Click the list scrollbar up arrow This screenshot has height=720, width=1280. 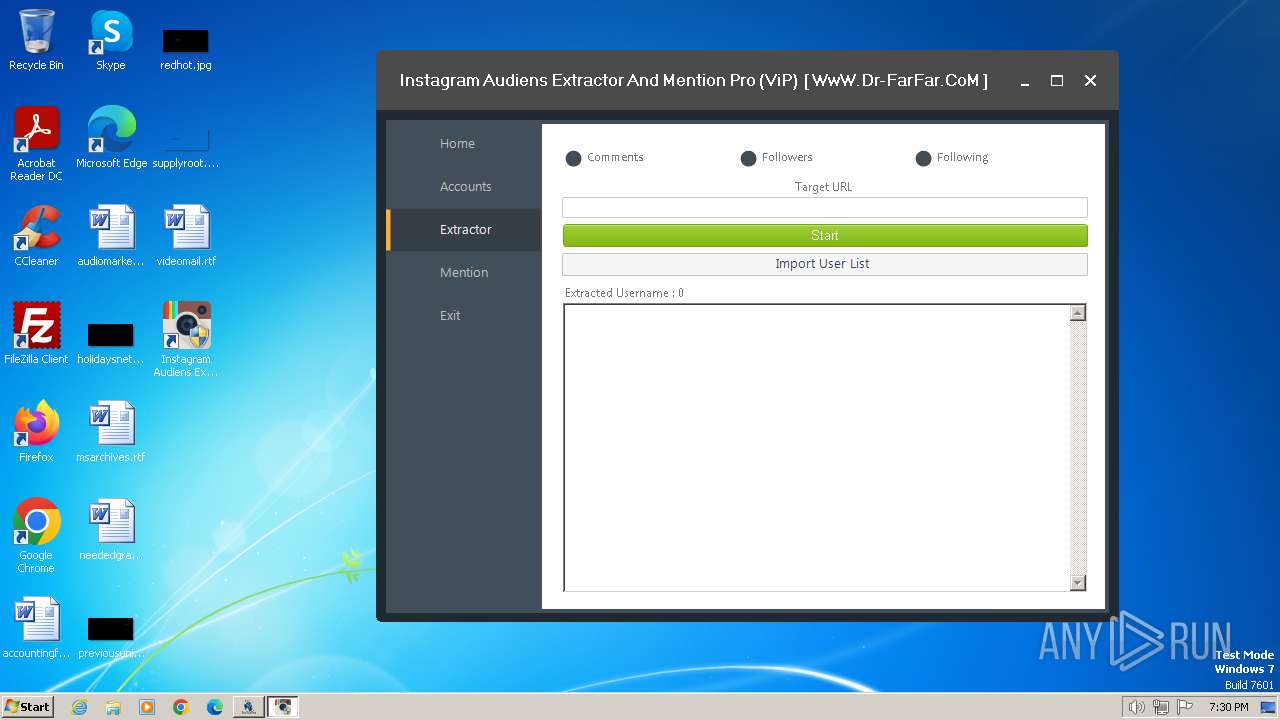click(1078, 313)
